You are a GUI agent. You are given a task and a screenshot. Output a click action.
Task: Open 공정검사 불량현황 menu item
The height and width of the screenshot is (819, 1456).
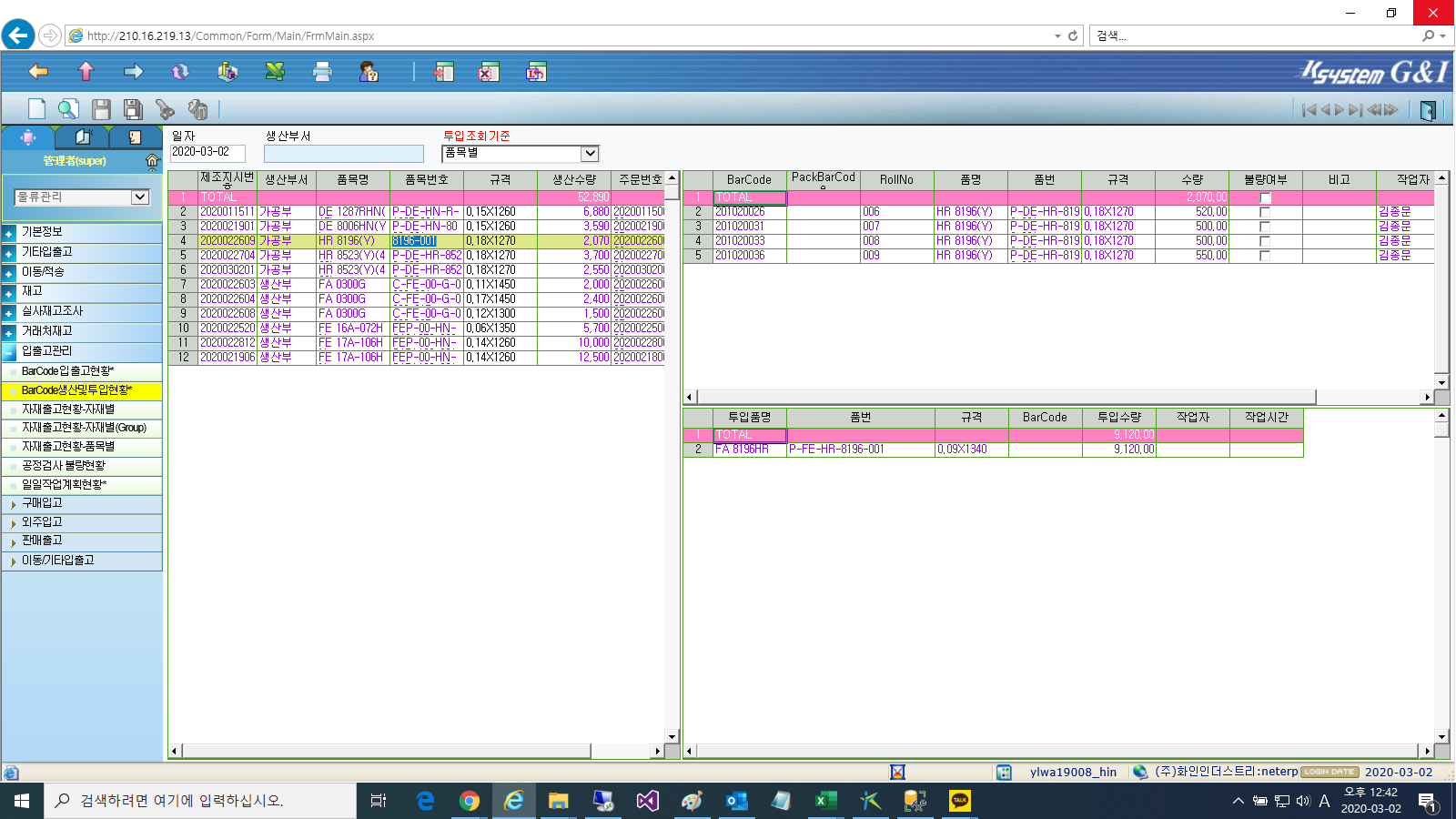pos(82,466)
